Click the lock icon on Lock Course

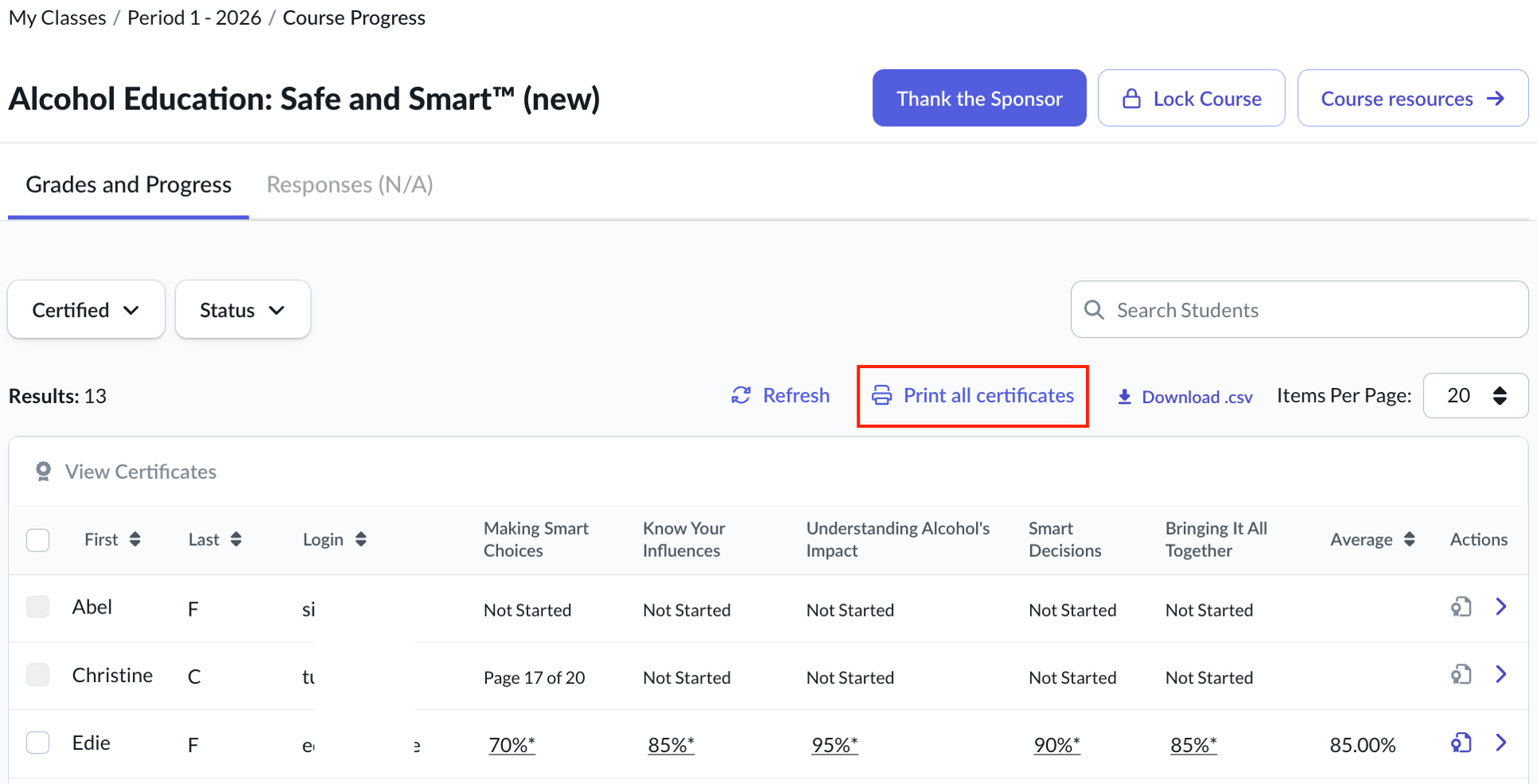[x=1131, y=99]
